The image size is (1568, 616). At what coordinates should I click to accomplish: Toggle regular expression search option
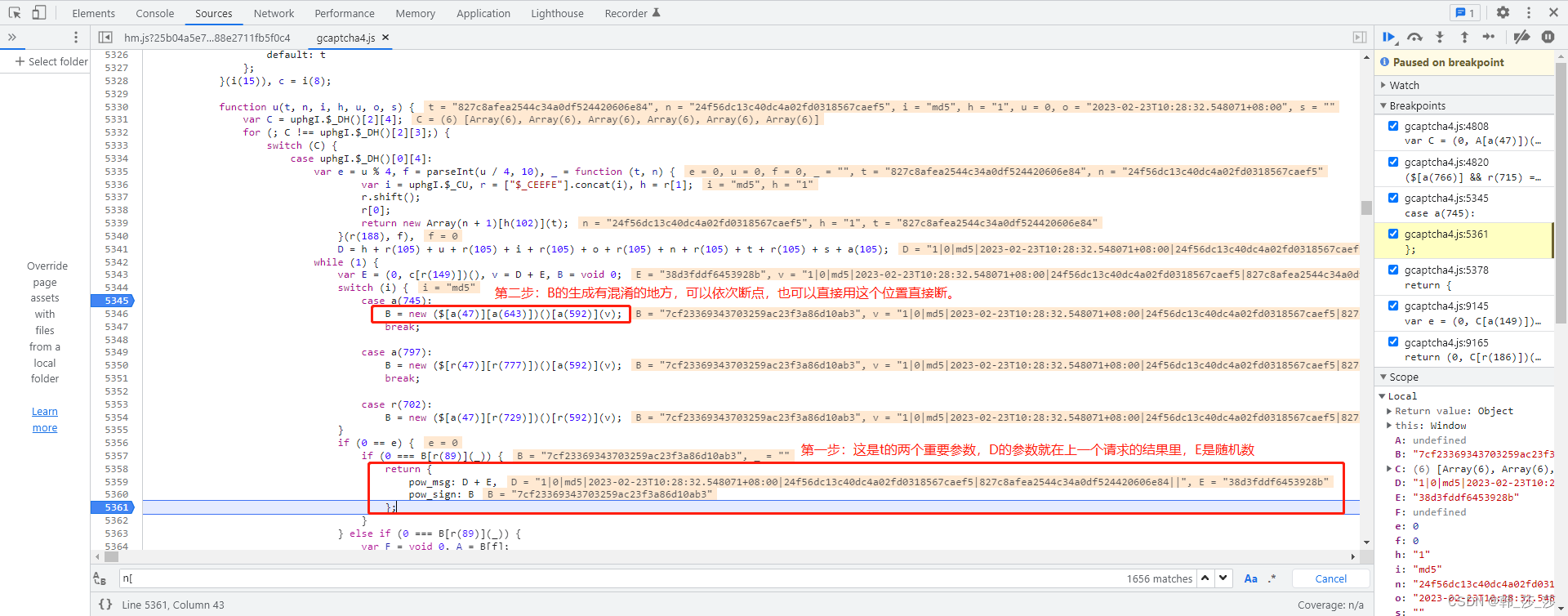click(1272, 578)
